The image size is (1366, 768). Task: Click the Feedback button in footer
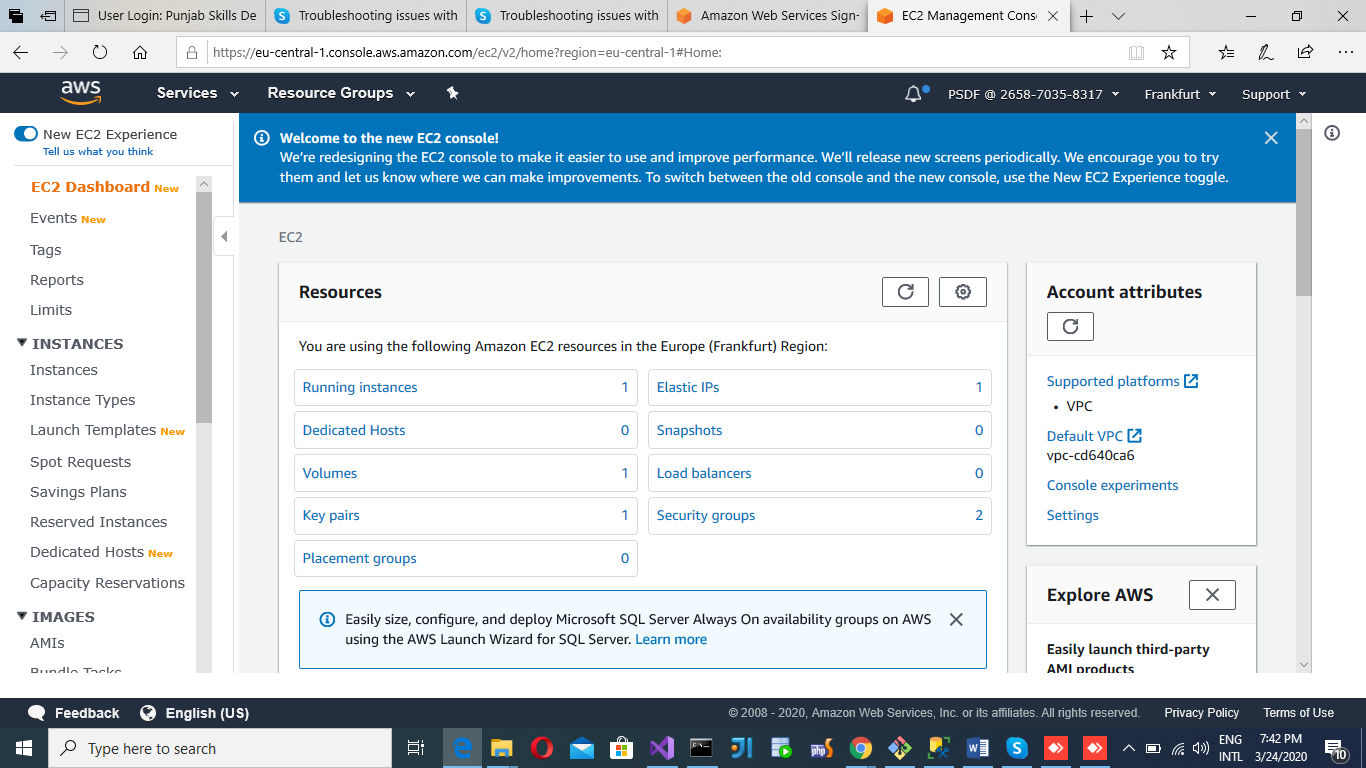click(74, 713)
